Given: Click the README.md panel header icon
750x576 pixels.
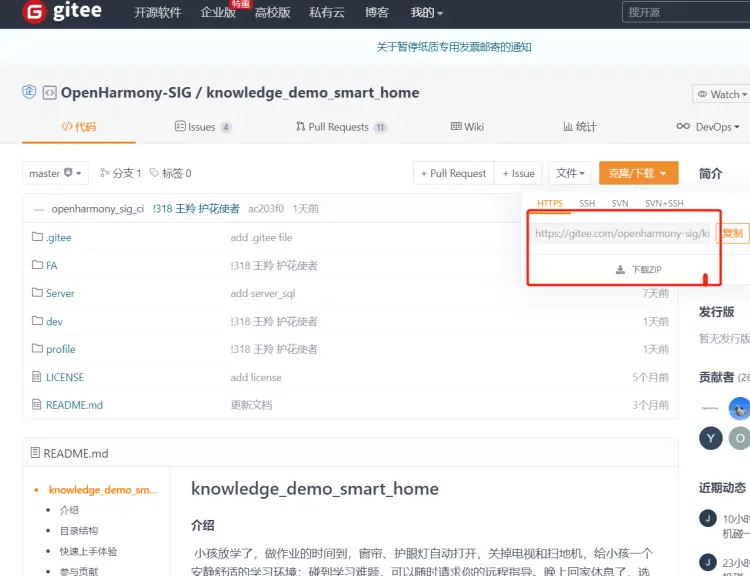Looking at the screenshot, I should pos(35,452).
